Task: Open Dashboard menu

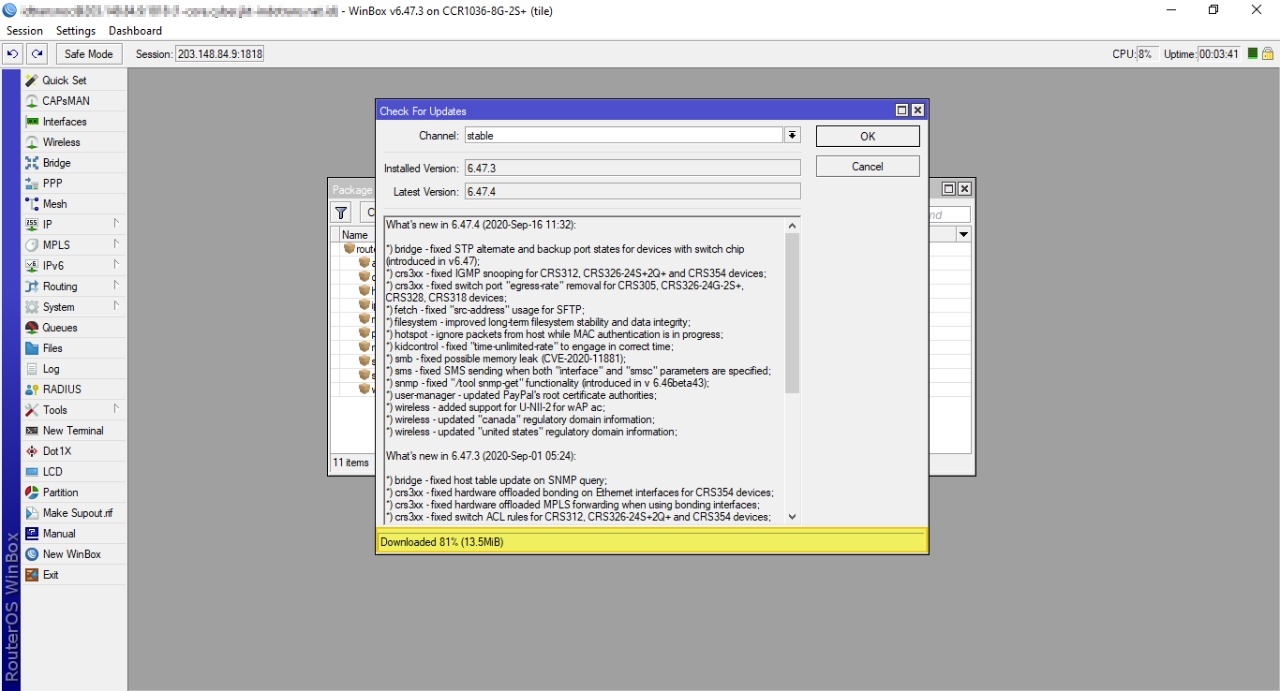Action: pyautogui.click(x=135, y=31)
